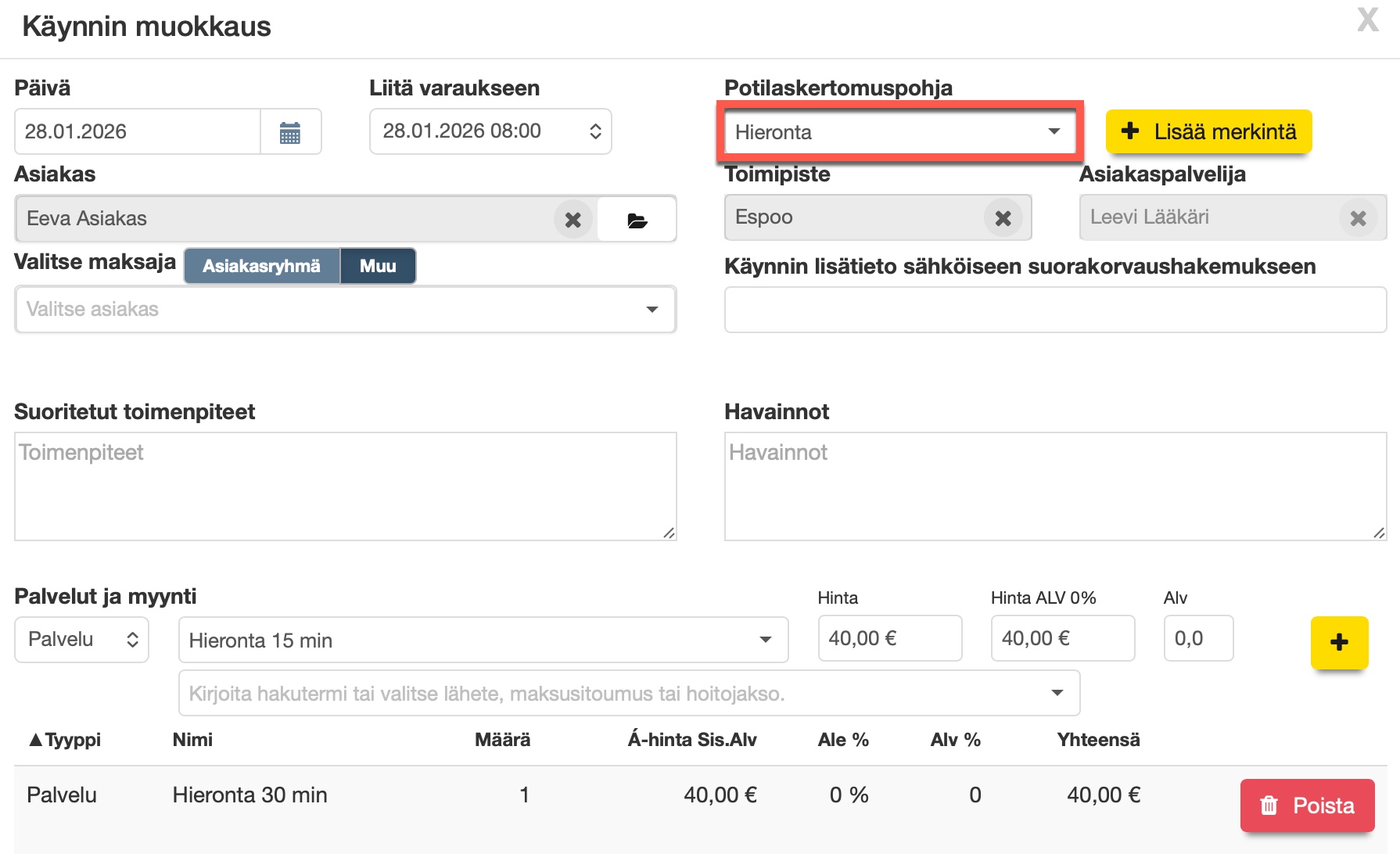Close the Käynnin muokkaus dialog

click(x=1367, y=20)
